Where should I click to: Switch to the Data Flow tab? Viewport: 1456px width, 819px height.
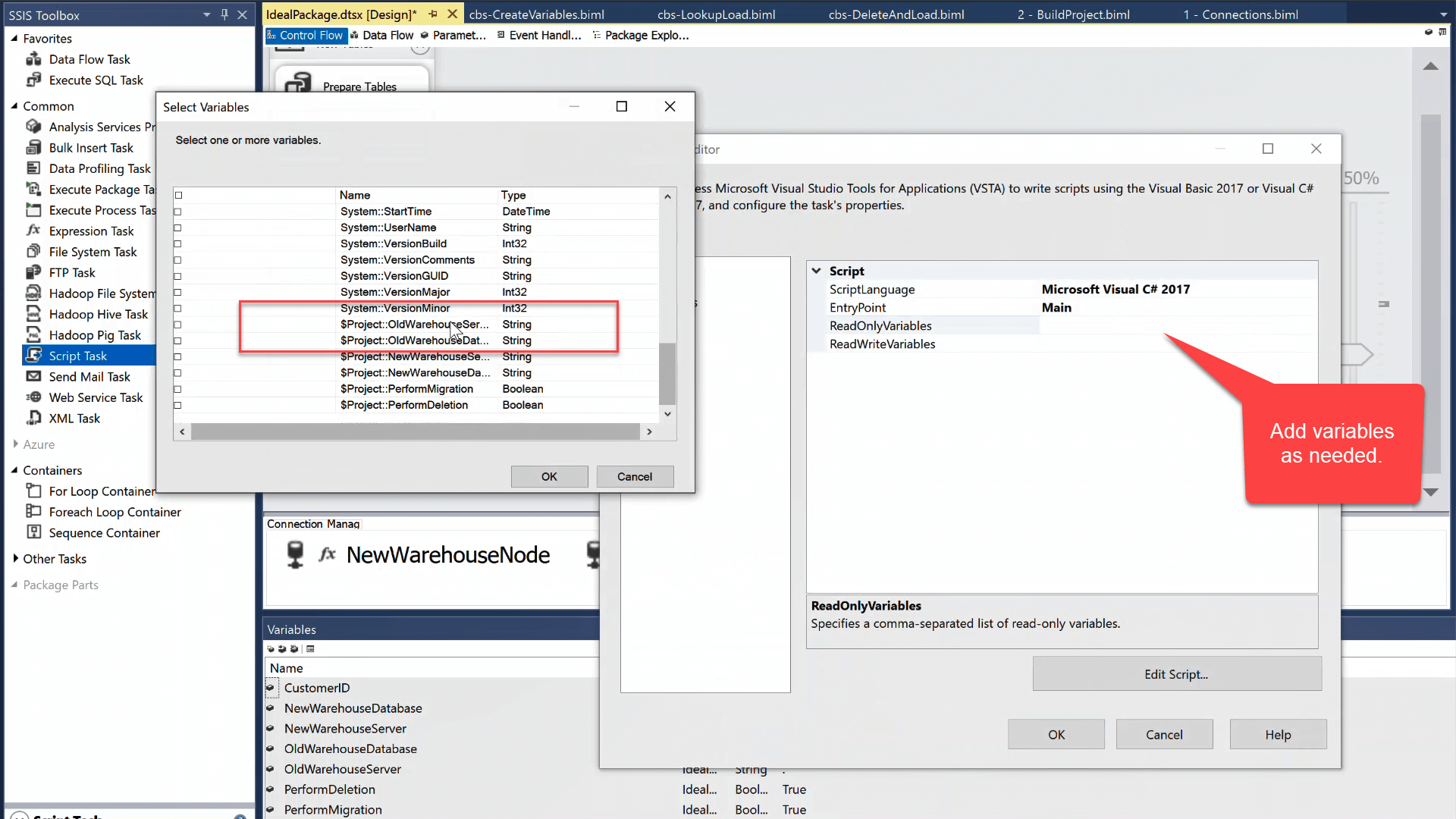point(381,35)
